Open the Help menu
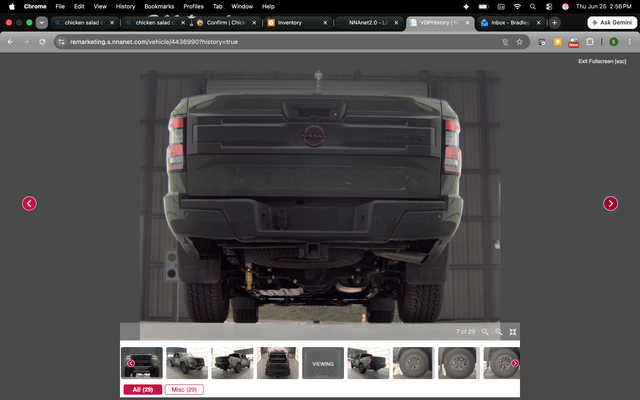This screenshot has height=400, width=640. [268, 7]
